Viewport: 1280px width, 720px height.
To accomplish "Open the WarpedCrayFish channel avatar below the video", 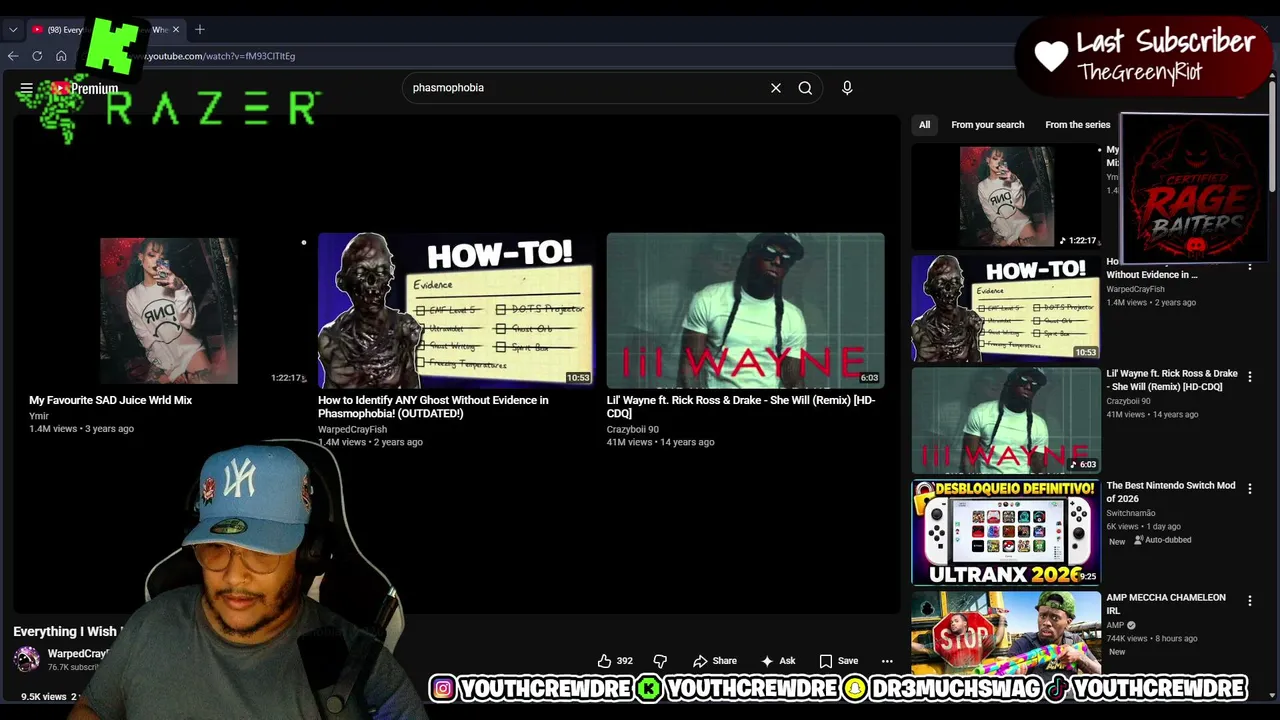I will pos(27,659).
